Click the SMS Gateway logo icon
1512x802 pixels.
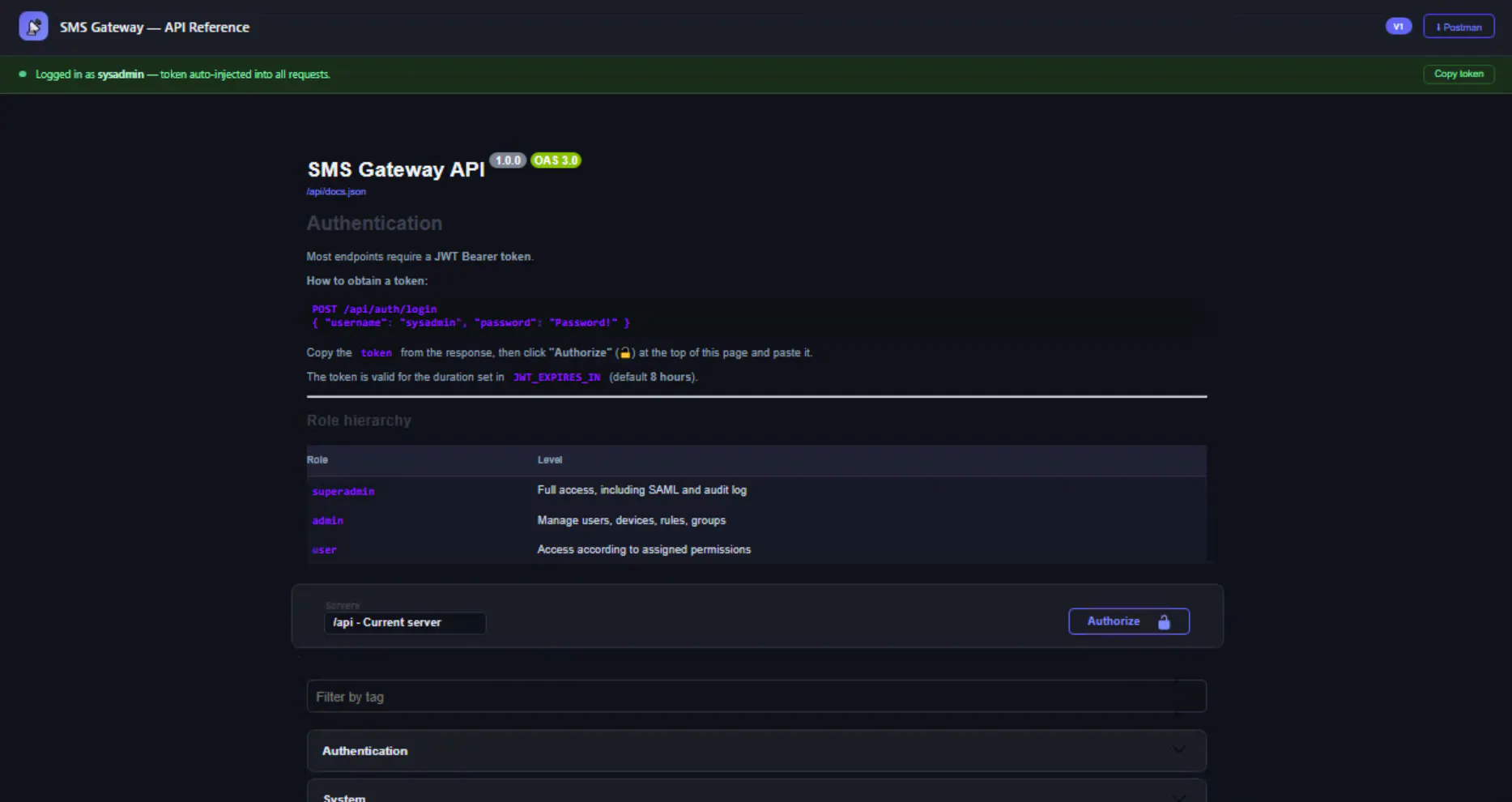pyautogui.click(x=33, y=27)
